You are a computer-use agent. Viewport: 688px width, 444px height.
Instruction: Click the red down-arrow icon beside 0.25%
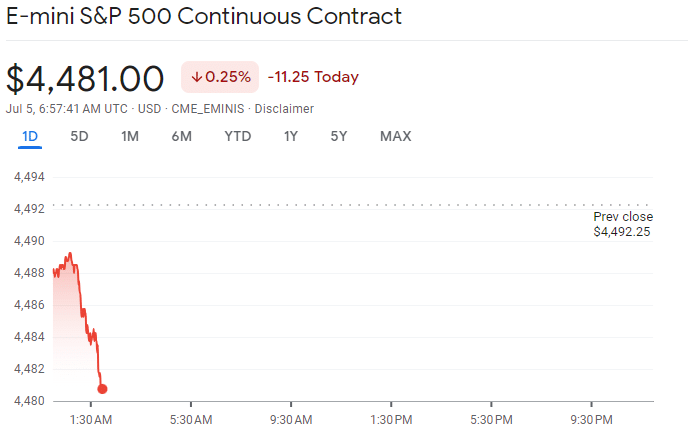[197, 77]
